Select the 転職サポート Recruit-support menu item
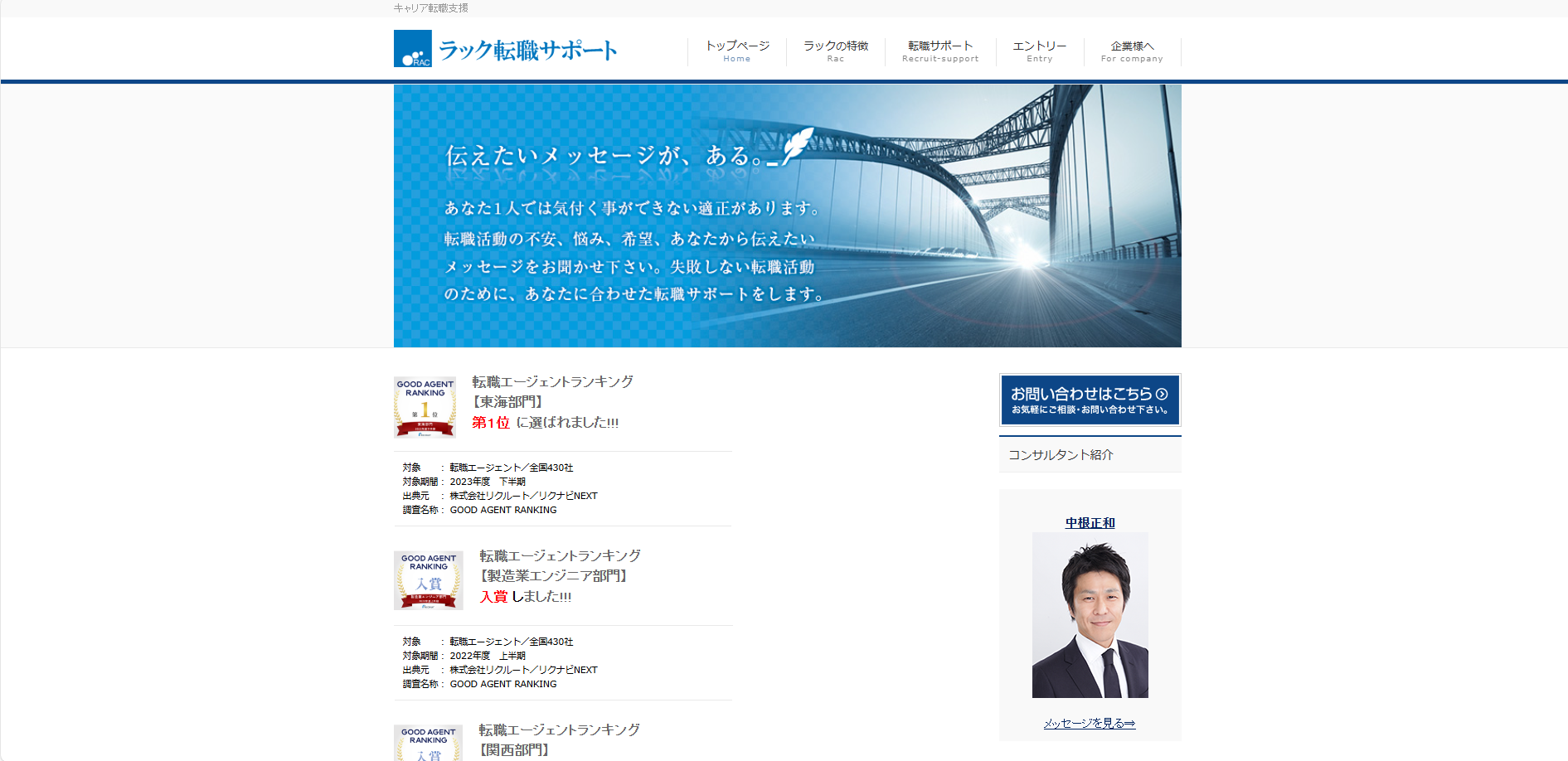Viewport: 1568px width, 761px height. pos(940,51)
